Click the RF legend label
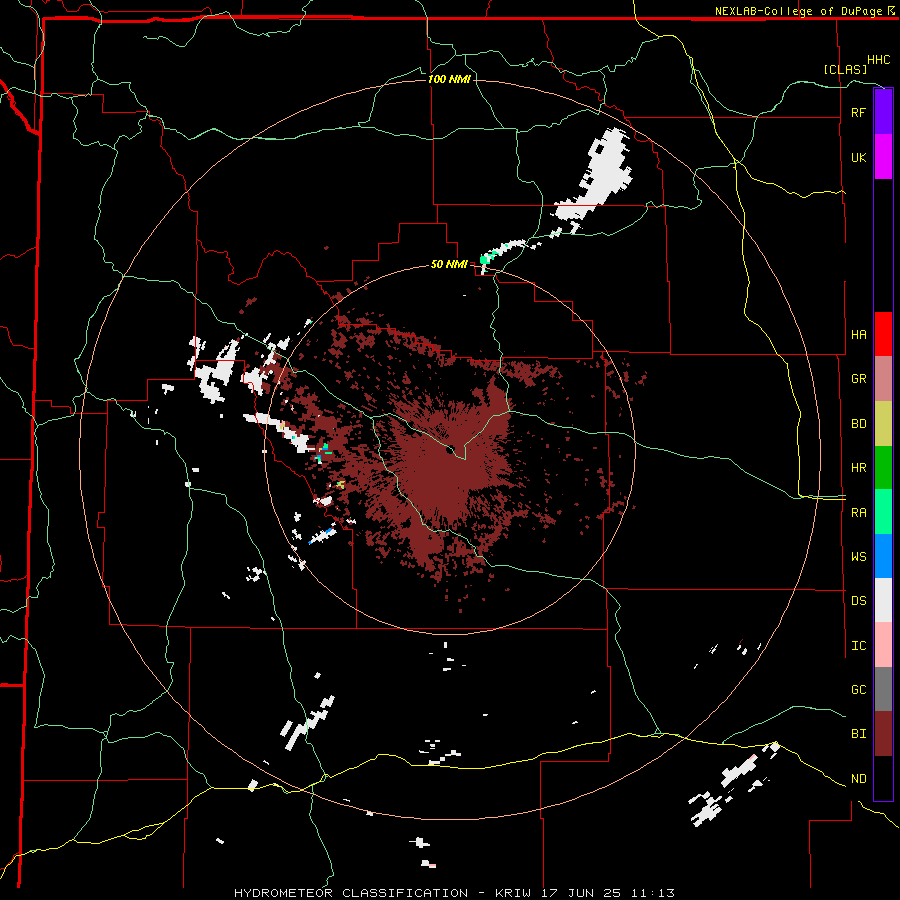 [x=858, y=113]
